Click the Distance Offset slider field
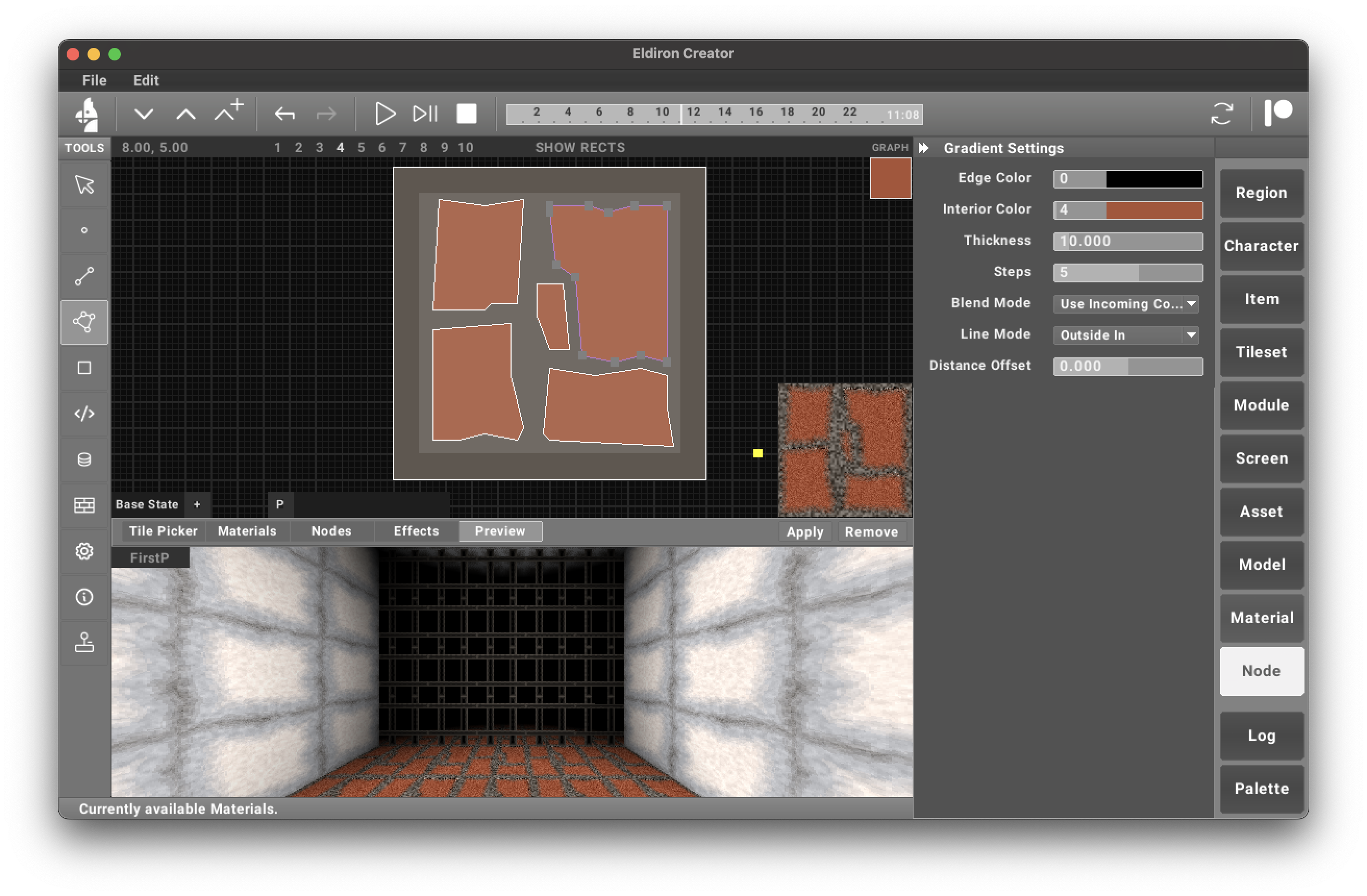The height and width of the screenshot is (896, 1367). (1128, 366)
